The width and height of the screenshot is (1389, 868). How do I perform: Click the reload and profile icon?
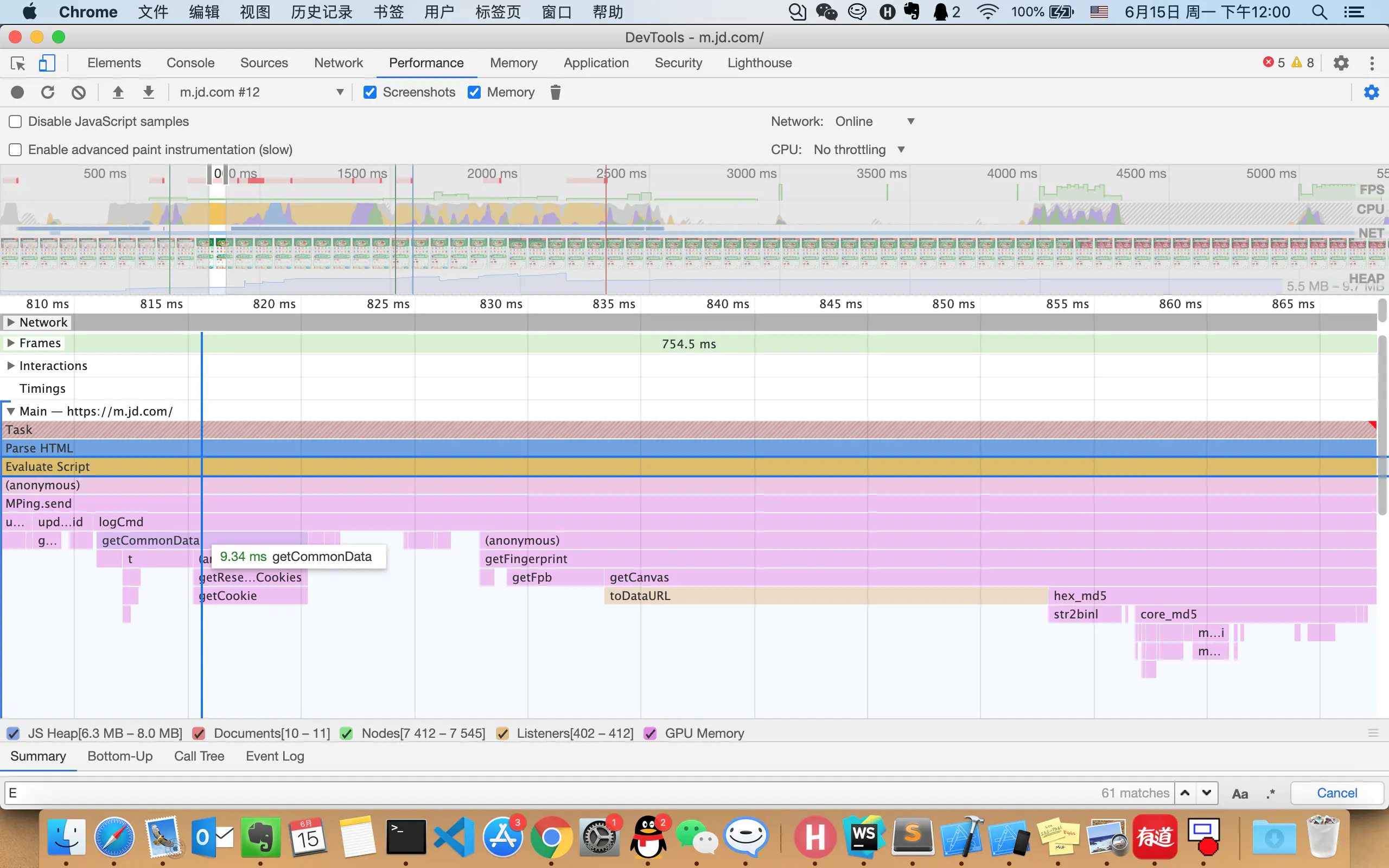(48, 92)
